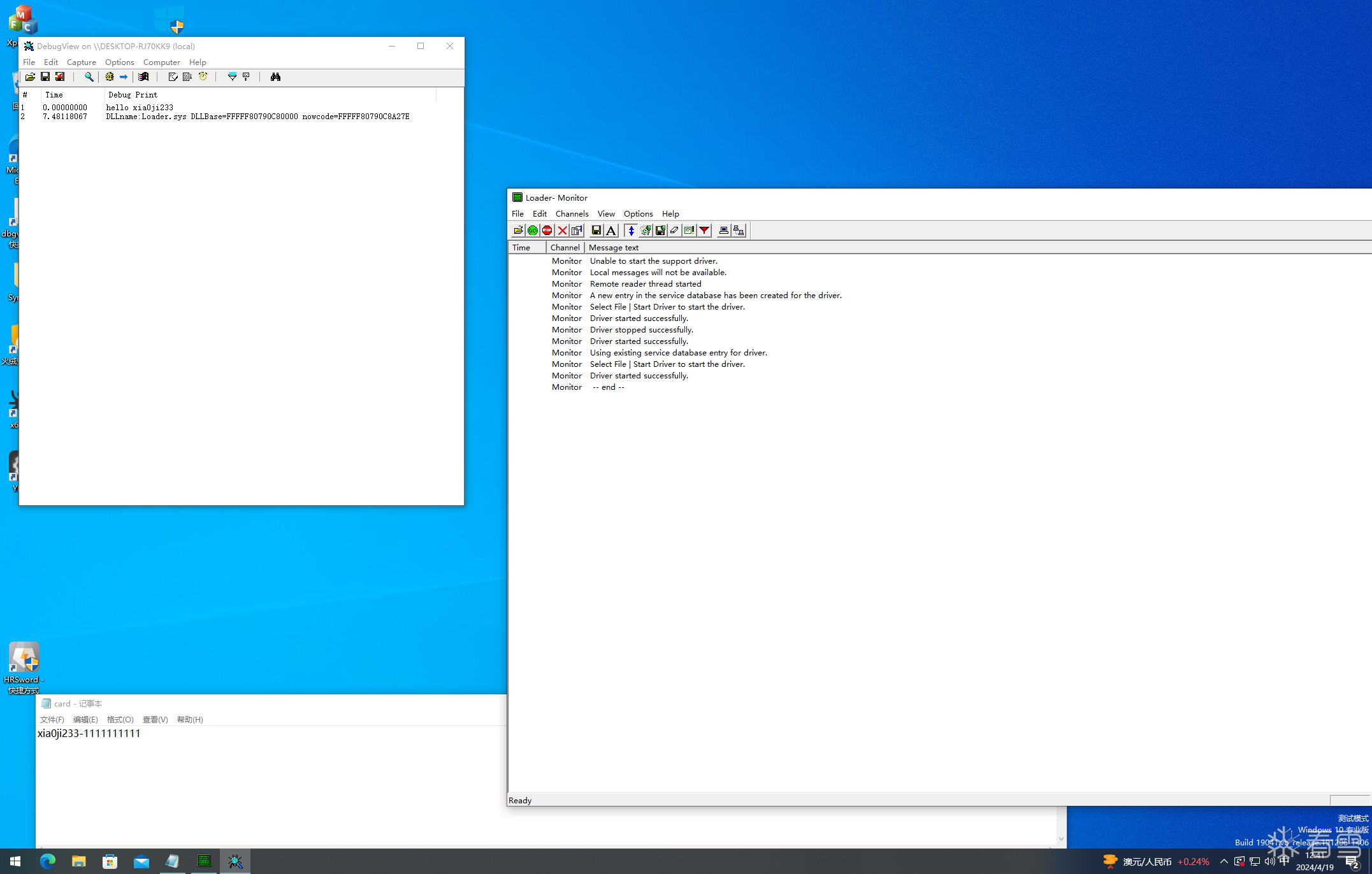Viewport: 1372px width, 874px height.
Task: Toggle the Autoscroll list icon in DebugView
Action: pos(187,77)
